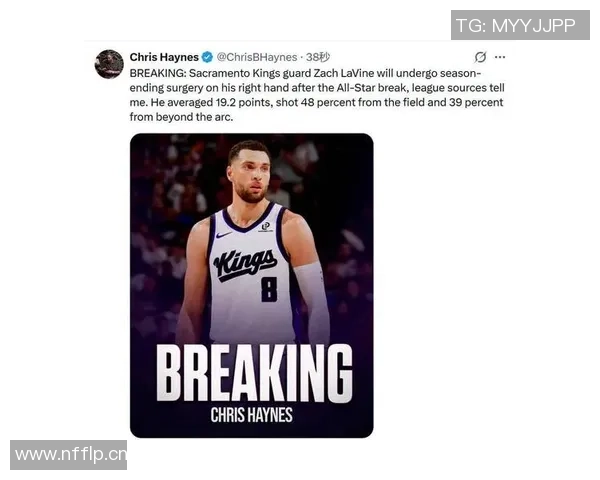Click the www.nfflp.cn watermark
Image resolution: width=600 pixels, height=480 pixels.
coord(68,455)
